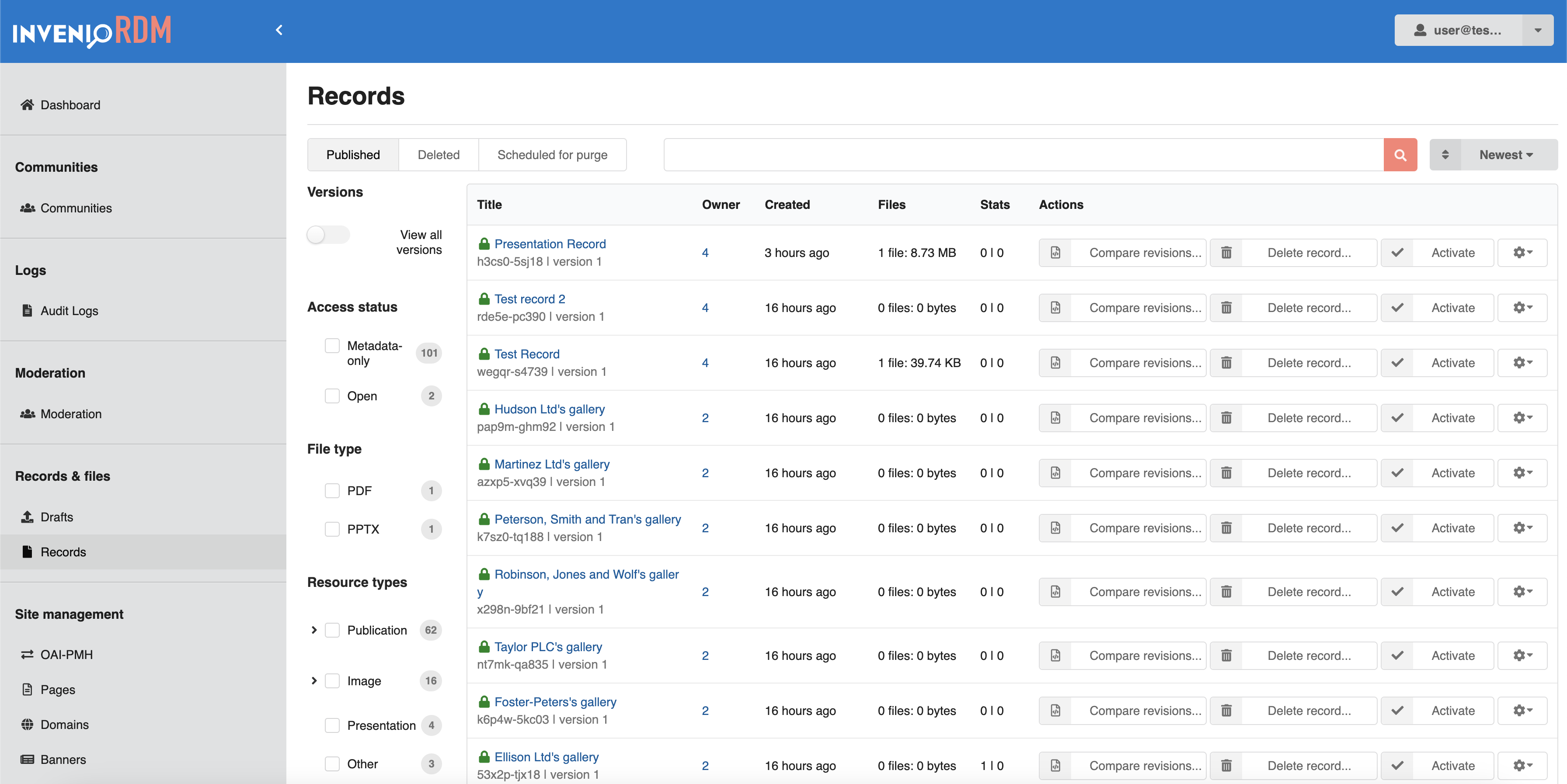The width and height of the screenshot is (1567, 784).
Task: Click checkmark icon for Ellison Ltd's gallery
Action: [x=1397, y=766]
